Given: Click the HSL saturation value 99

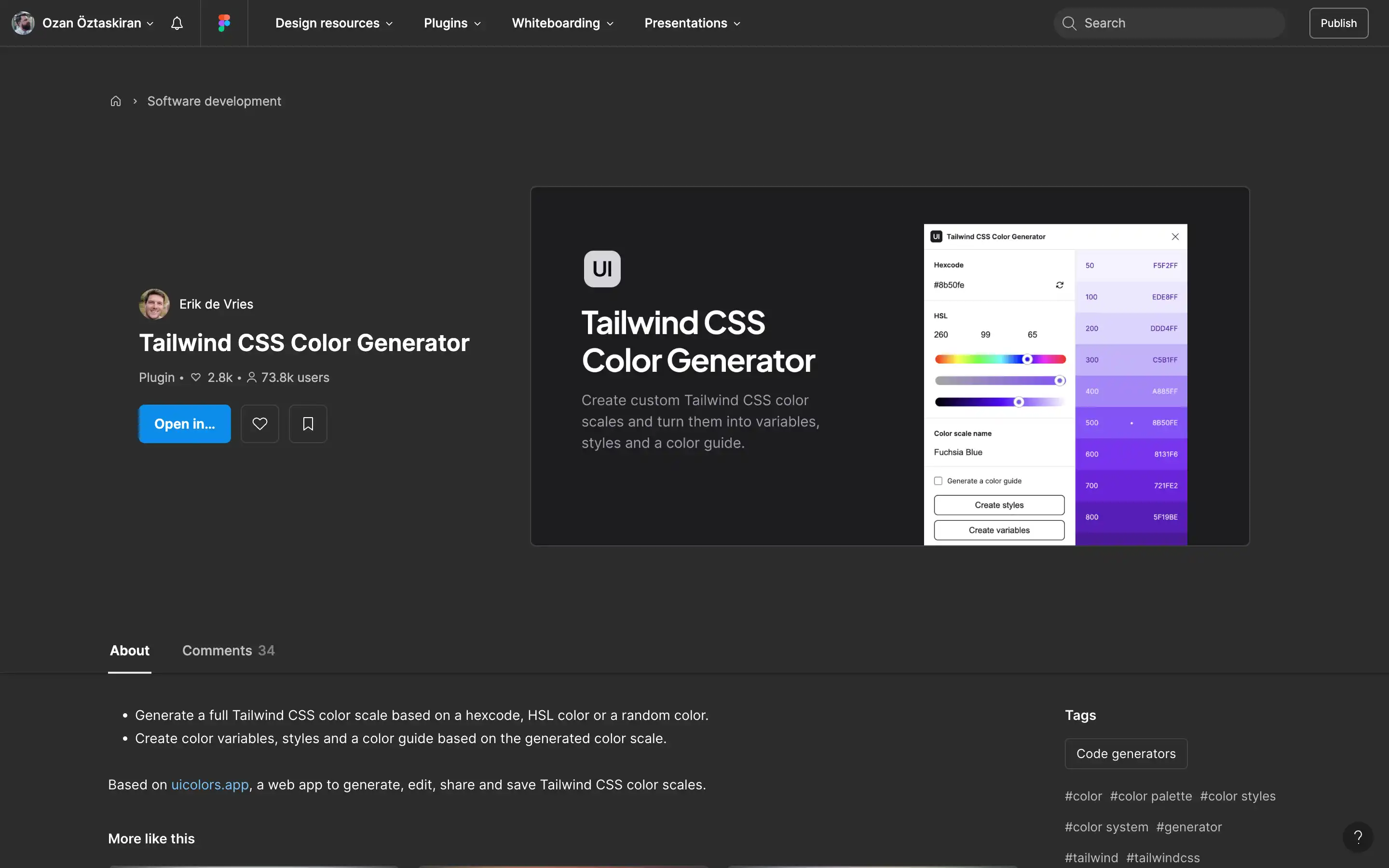Looking at the screenshot, I should (x=985, y=335).
